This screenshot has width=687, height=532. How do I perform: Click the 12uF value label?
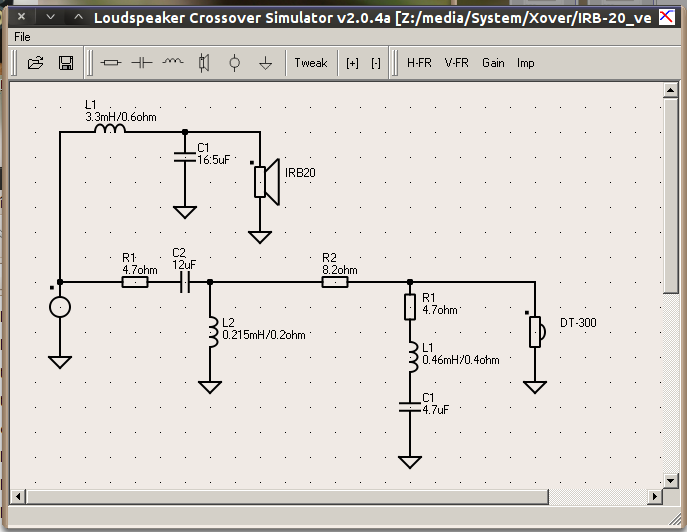point(184,265)
